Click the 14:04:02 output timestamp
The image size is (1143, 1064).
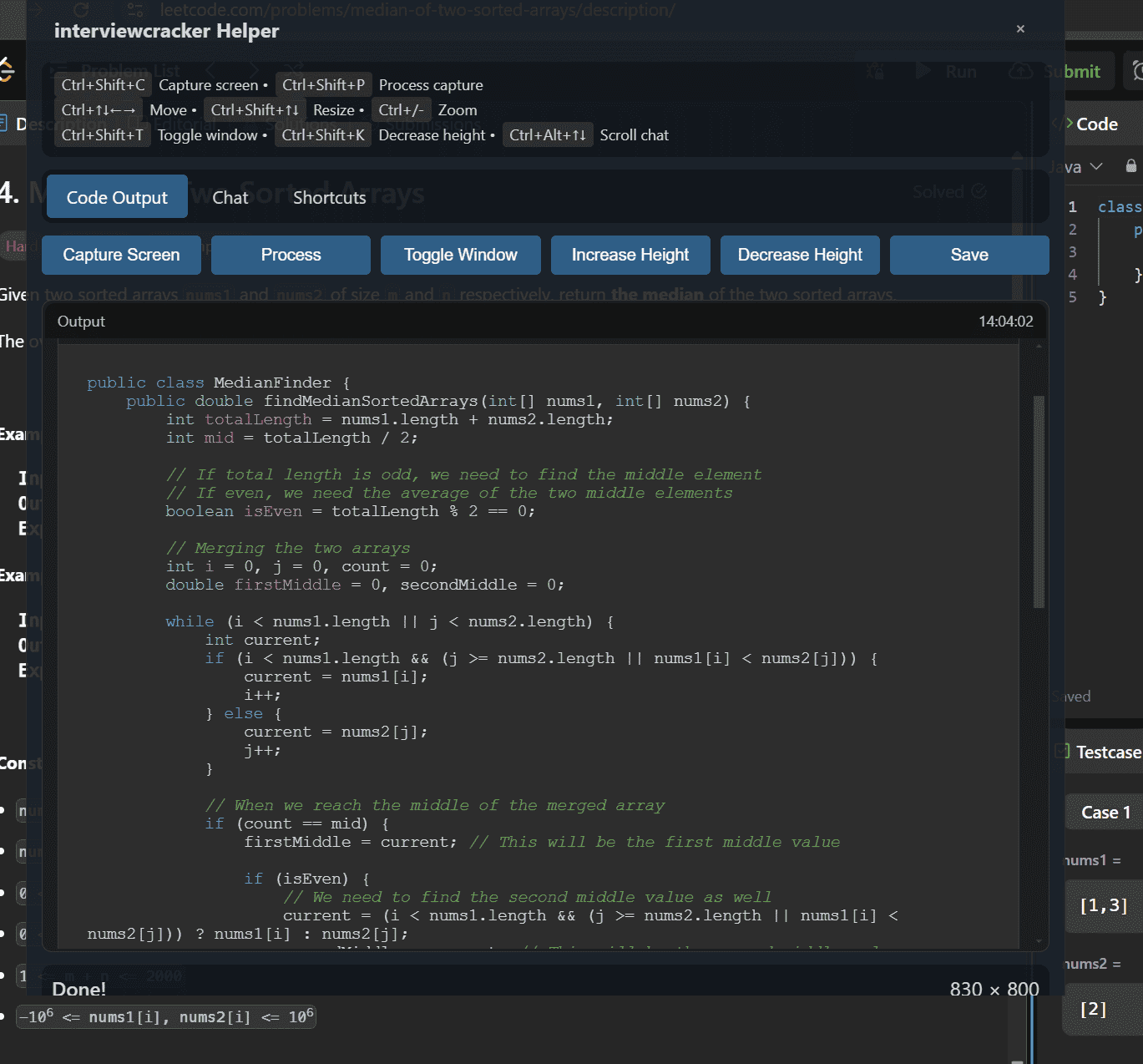1006,322
